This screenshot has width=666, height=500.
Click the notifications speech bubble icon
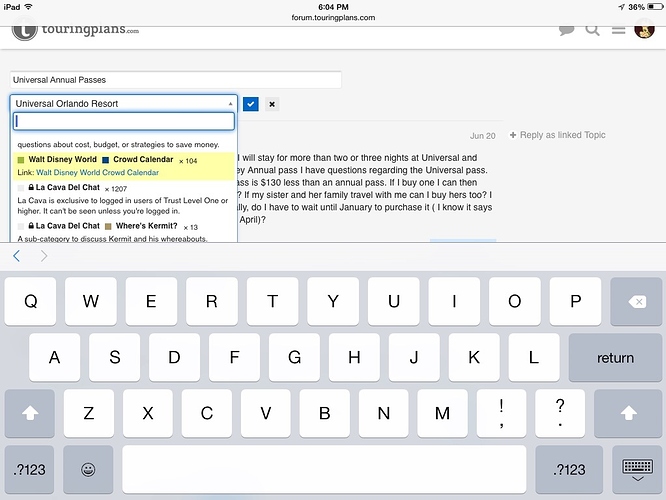pos(567,30)
